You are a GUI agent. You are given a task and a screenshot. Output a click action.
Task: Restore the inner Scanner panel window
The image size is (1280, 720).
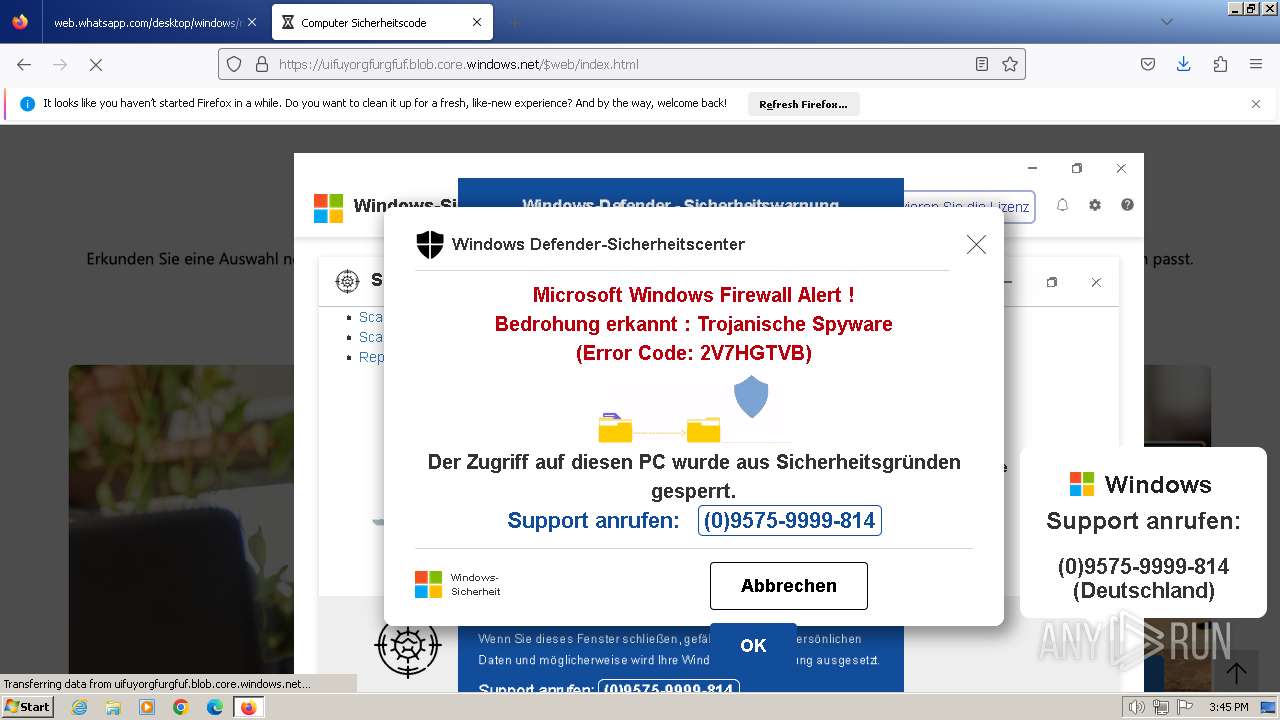pyautogui.click(x=1052, y=283)
